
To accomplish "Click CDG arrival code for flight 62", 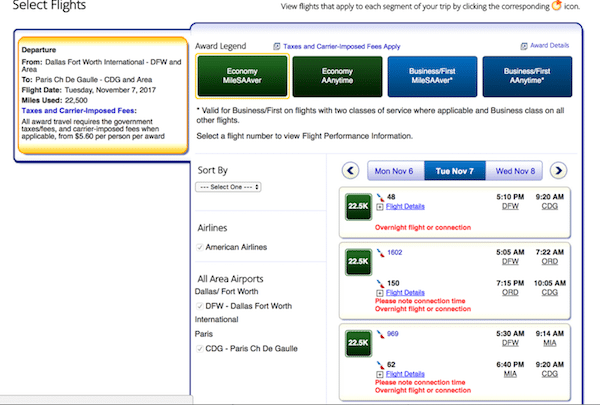I will [549, 374].
